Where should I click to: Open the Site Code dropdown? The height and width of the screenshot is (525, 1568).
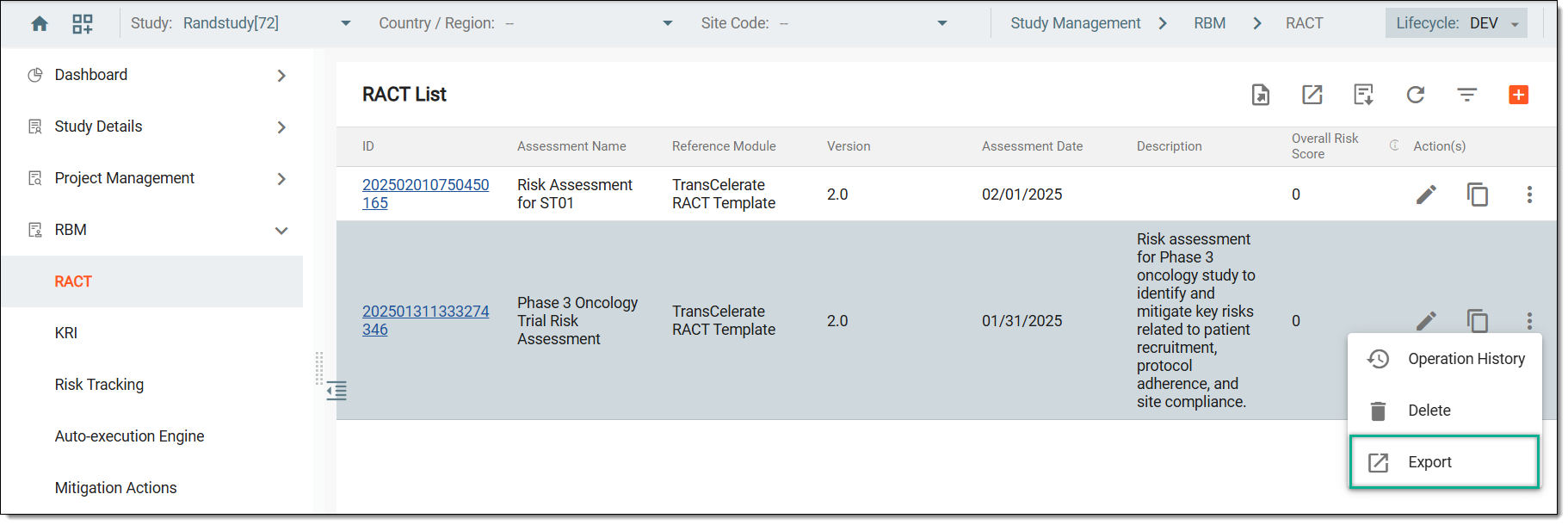[942, 23]
